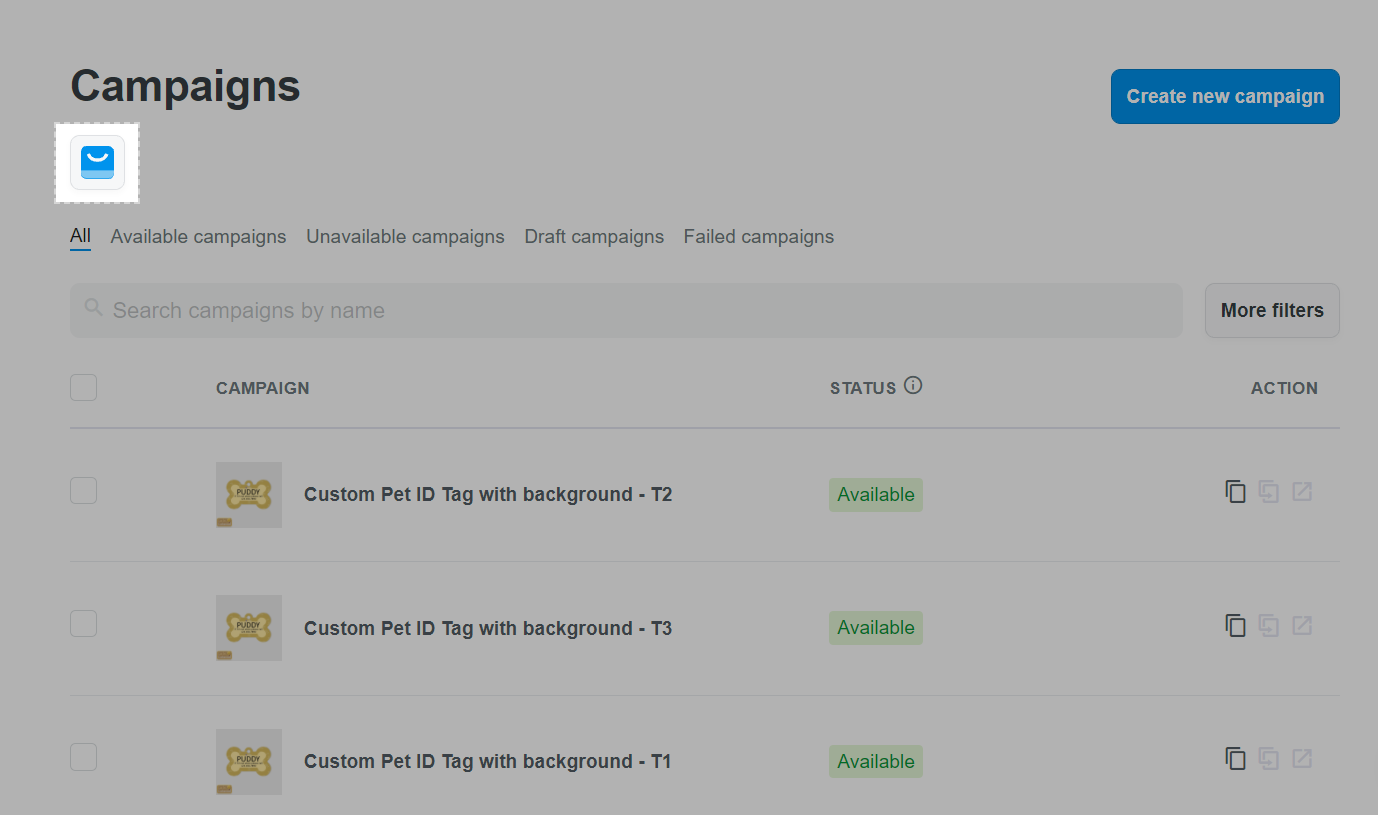The height and width of the screenshot is (815, 1378).
Task: Select the checkbox for the T3 campaign
Action: [x=84, y=624]
